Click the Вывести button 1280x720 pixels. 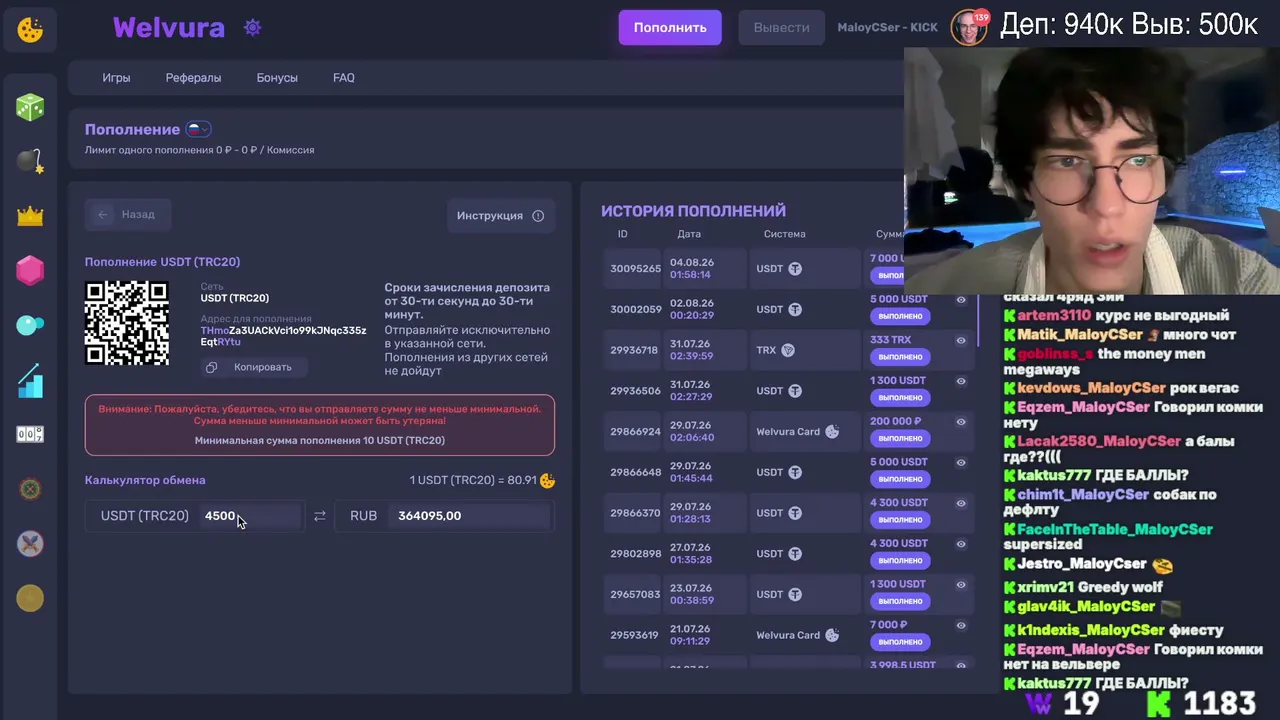[781, 28]
